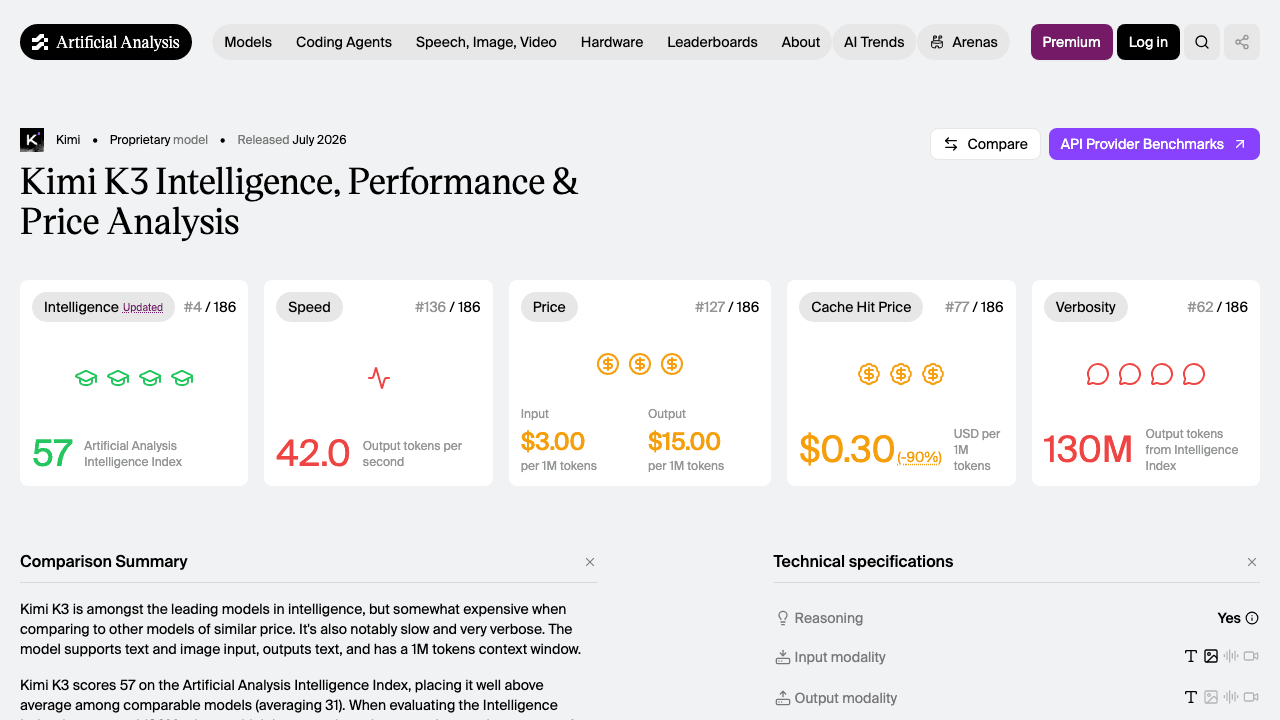
Task: Click the Speed card label
Action: 309,307
